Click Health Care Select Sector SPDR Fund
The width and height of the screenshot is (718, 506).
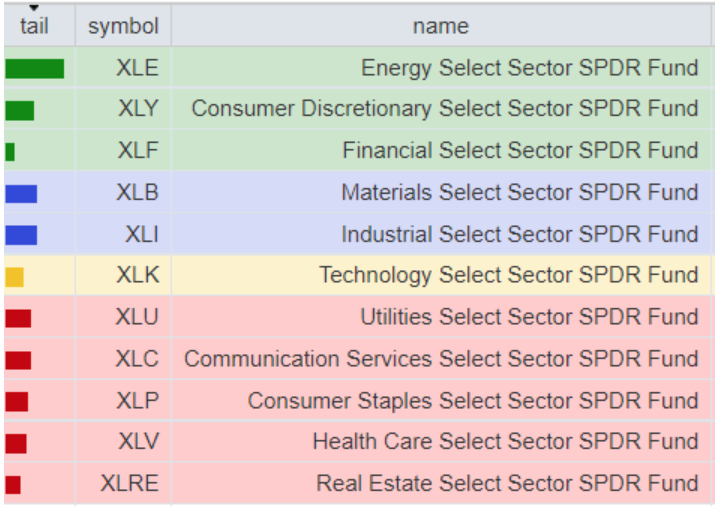[505, 442]
